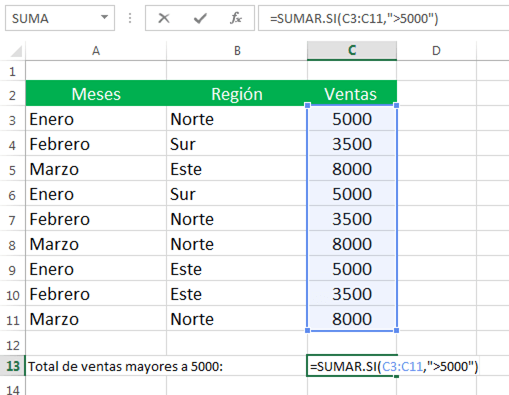509x395 pixels.
Task: Select column D header
Action: [436, 51]
